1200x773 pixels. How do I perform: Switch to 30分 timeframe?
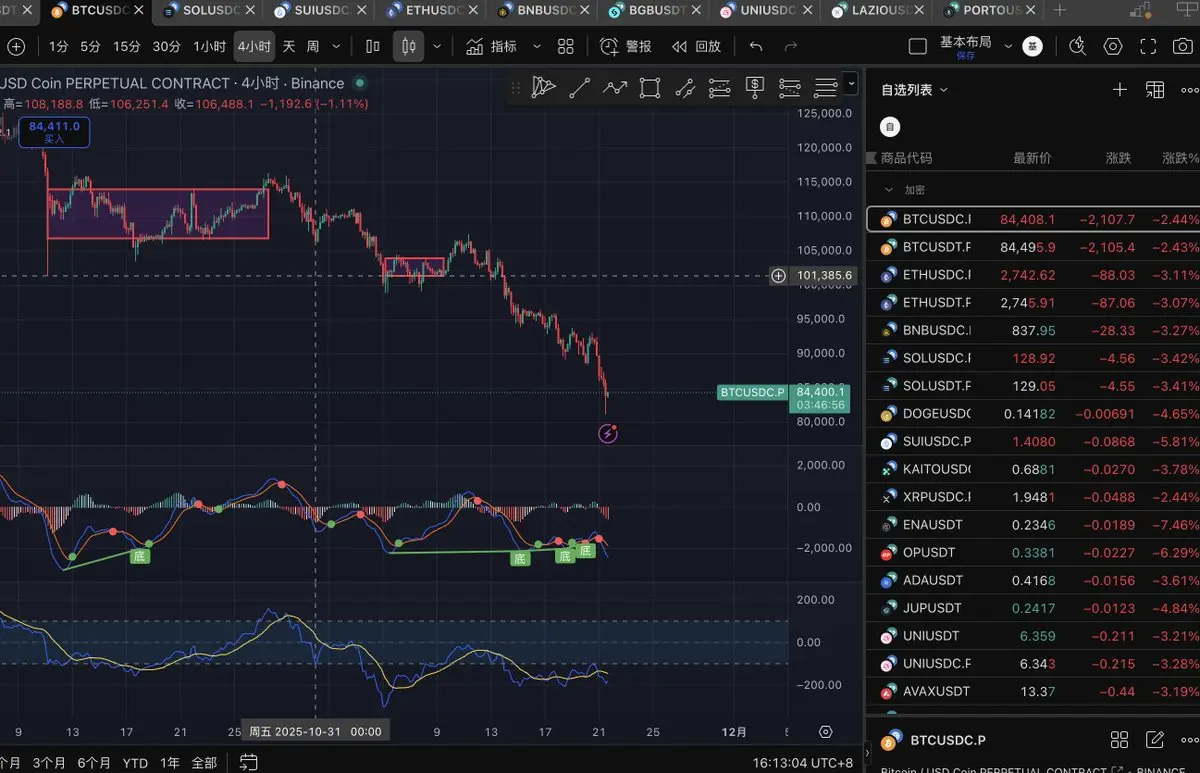tap(167, 46)
